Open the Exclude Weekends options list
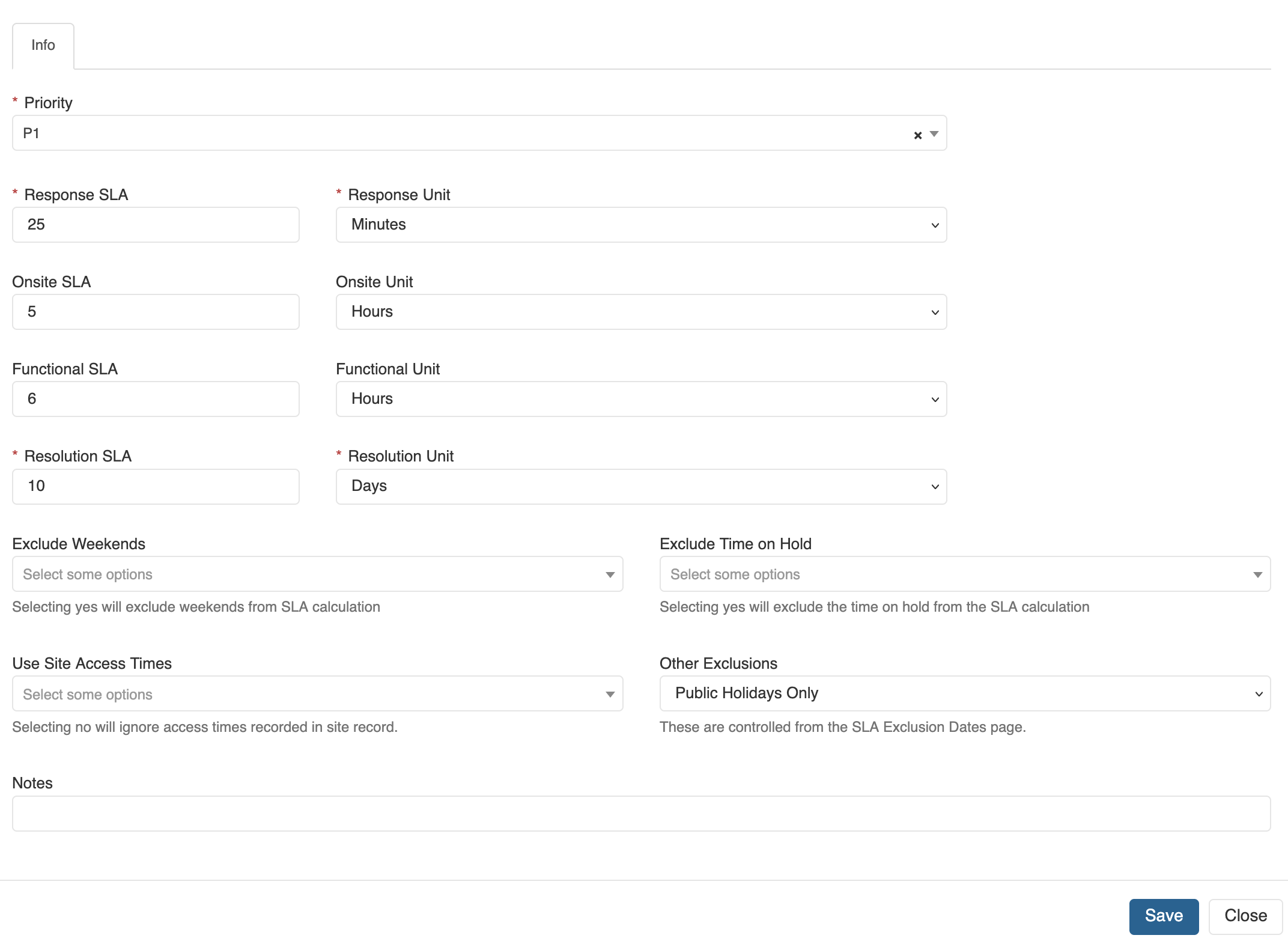Image resolution: width=1288 pixels, height=947 pixels. click(x=300, y=574)
